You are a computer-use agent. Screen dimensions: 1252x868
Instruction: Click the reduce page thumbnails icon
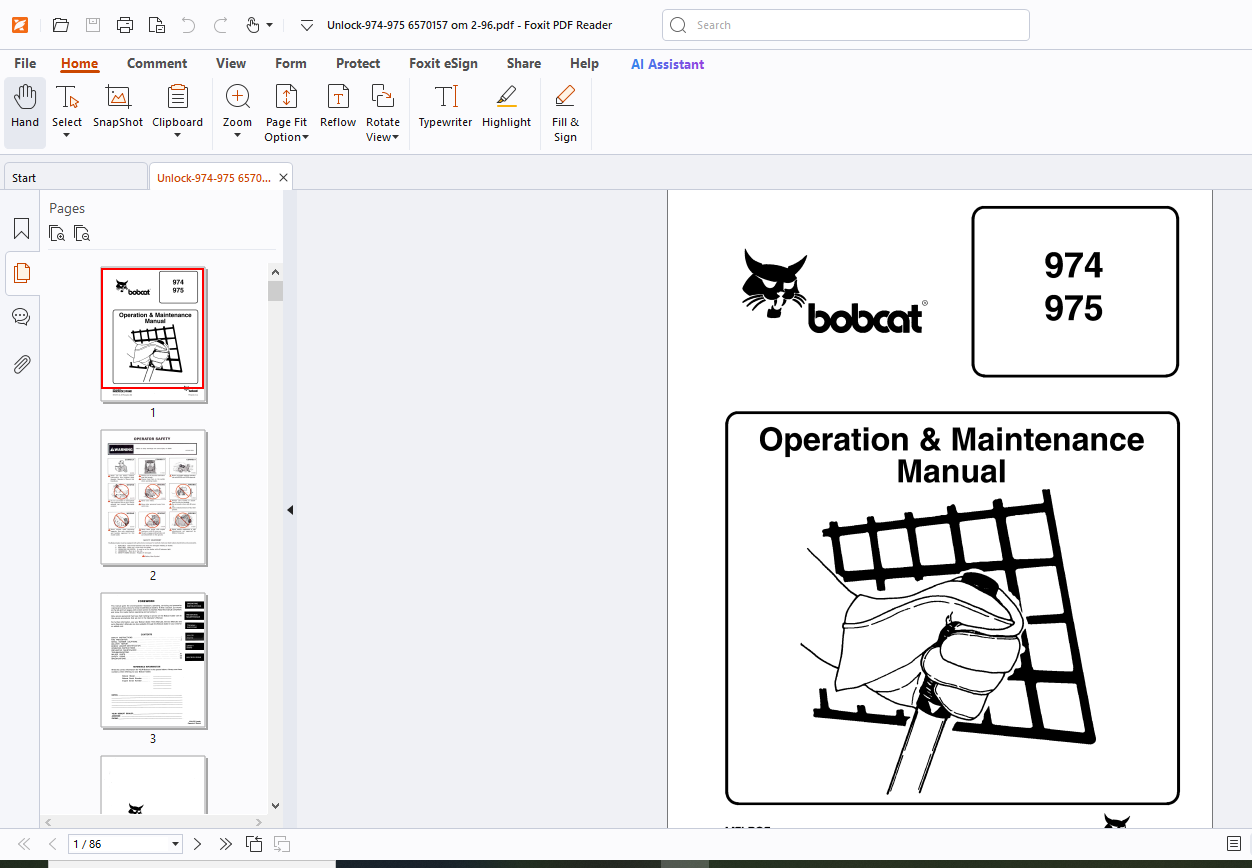82,234
